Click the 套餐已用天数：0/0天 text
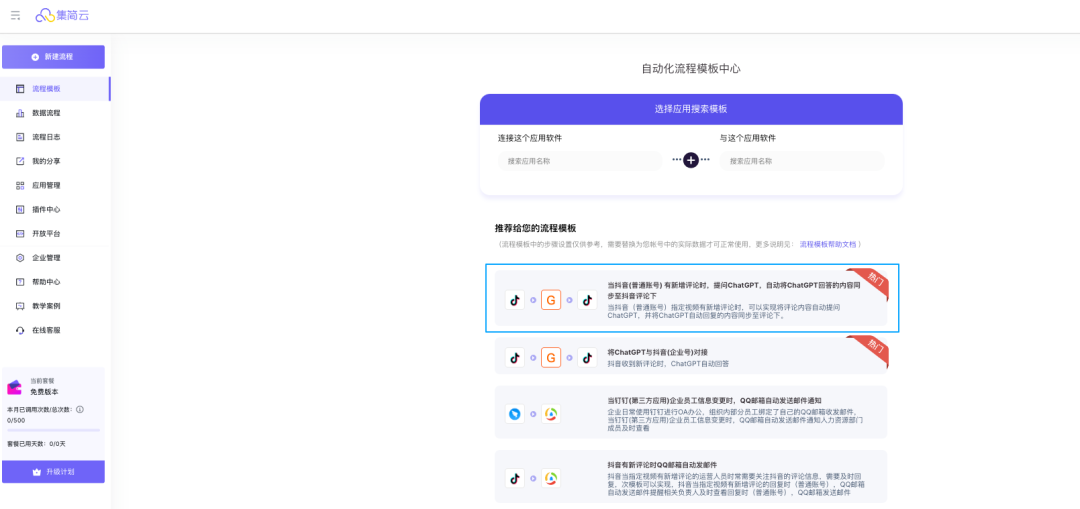1080x509 pixels. click(x=36, y=444)
